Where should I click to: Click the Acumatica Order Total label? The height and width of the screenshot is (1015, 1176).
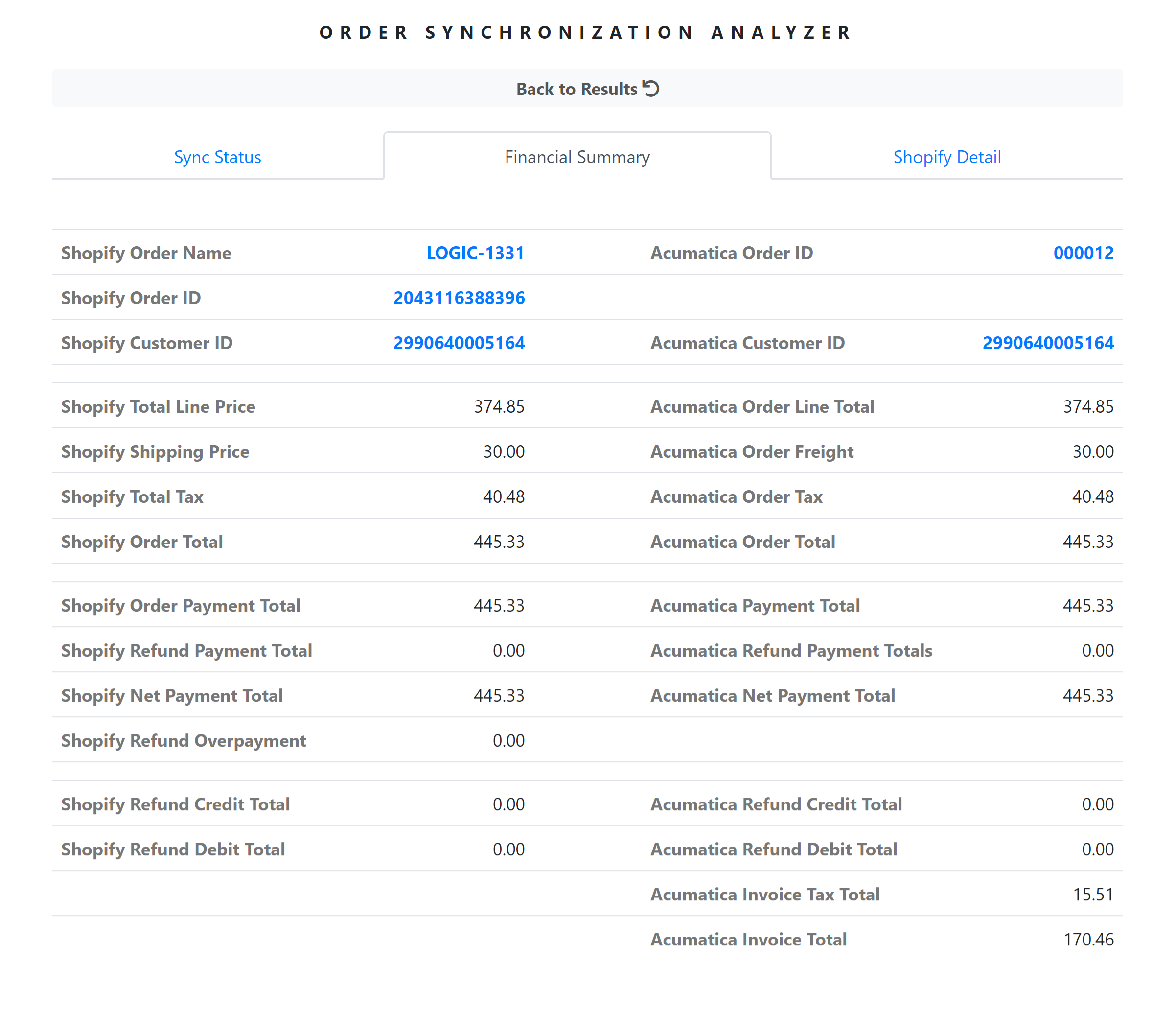click(743, 542)
